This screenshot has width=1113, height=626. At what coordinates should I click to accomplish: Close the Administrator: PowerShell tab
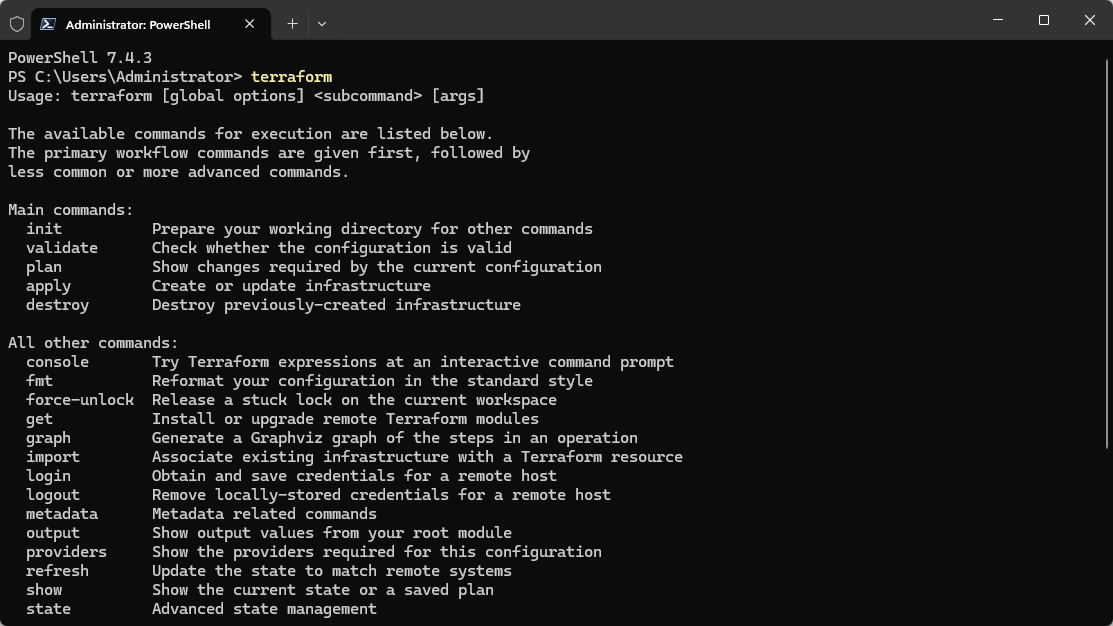coord(250,24)
